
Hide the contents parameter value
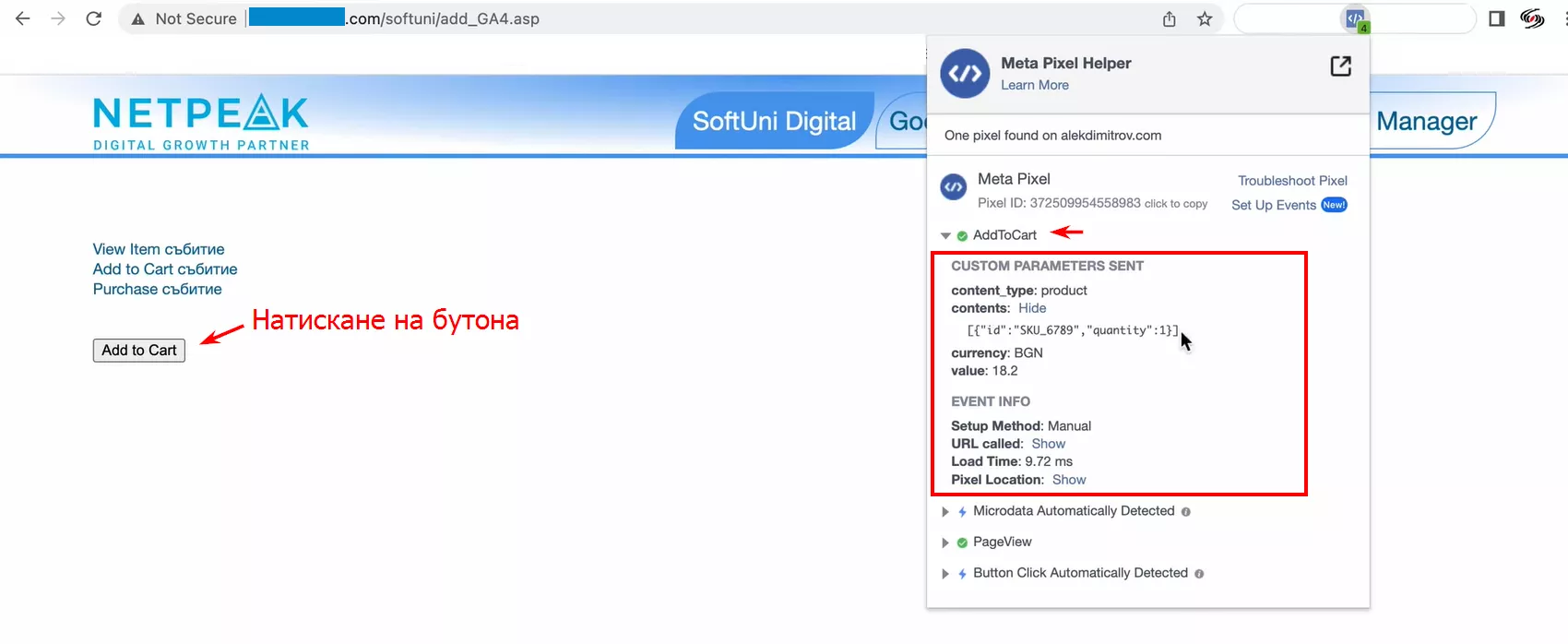[1032, 308]
